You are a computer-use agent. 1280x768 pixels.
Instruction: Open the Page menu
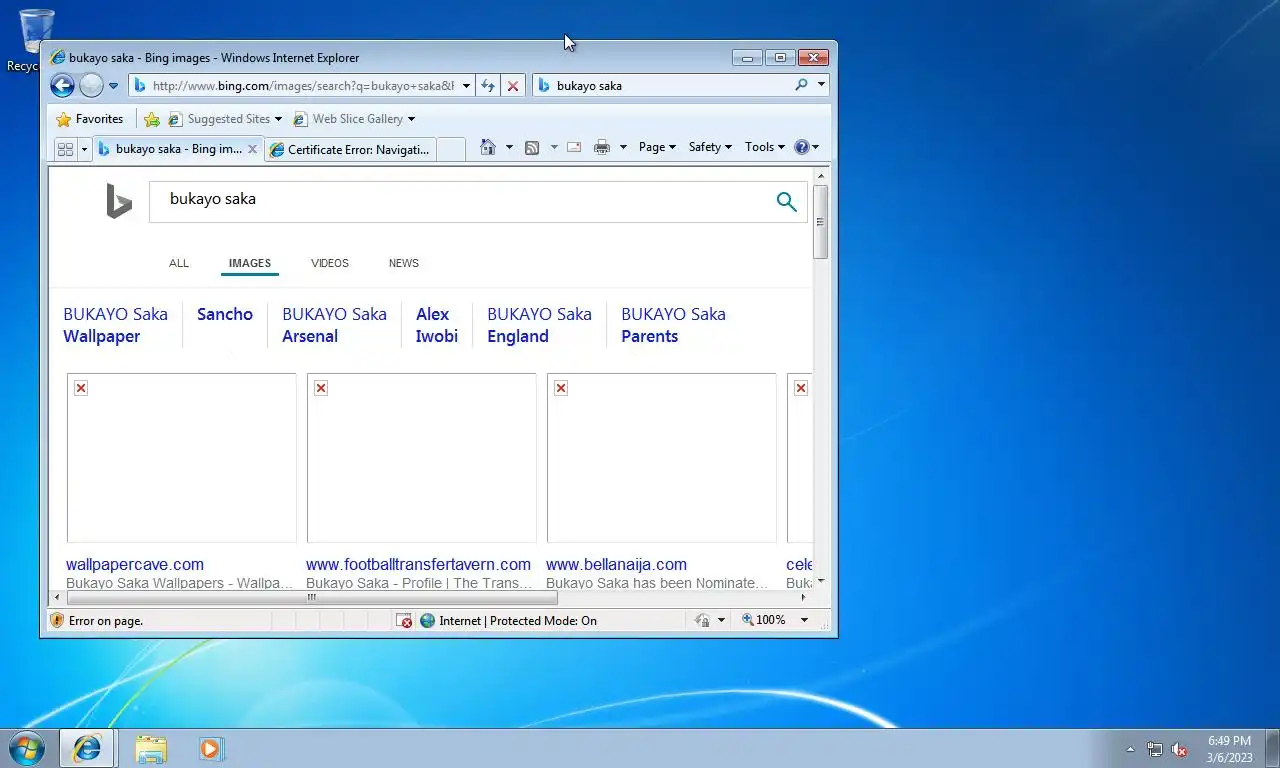(x=657, y=147)
